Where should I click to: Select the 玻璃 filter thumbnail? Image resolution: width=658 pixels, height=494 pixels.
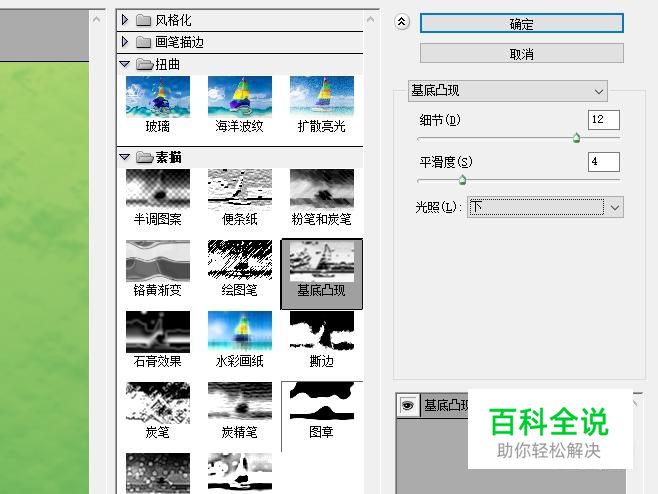point(158,97)
